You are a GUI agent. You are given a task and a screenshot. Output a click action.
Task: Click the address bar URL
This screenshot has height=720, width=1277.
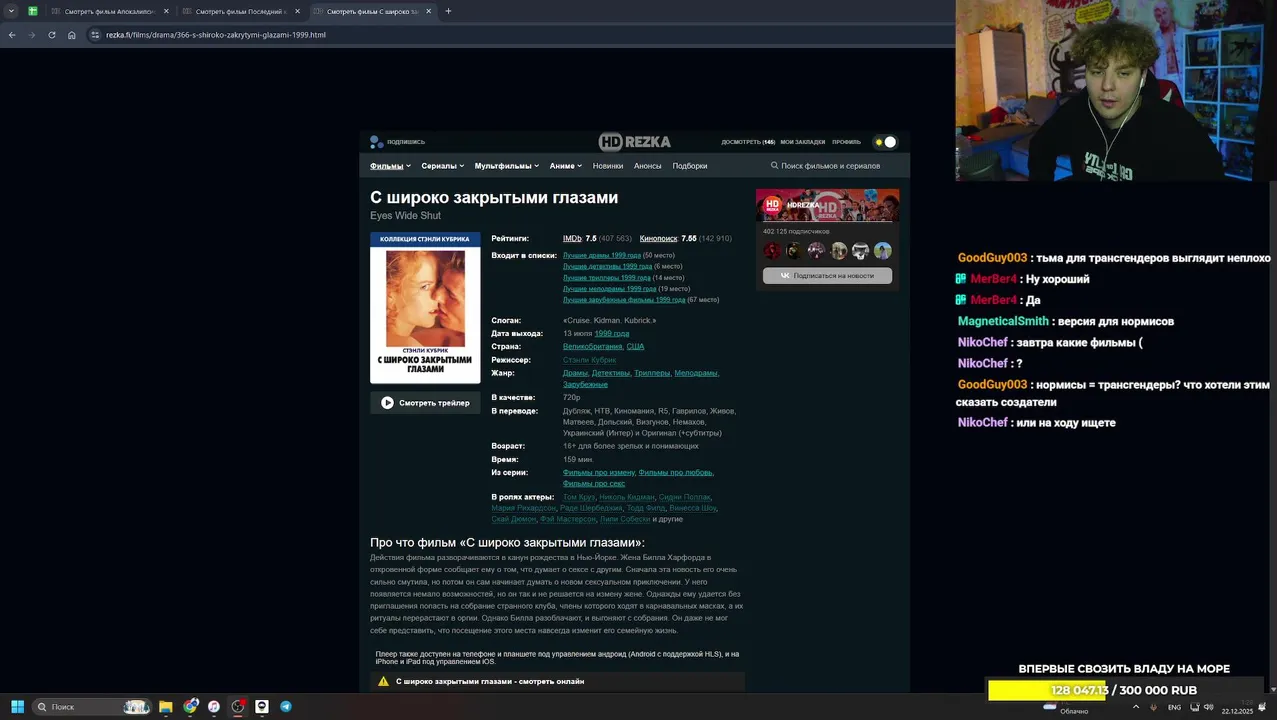(x=216, y=35)
